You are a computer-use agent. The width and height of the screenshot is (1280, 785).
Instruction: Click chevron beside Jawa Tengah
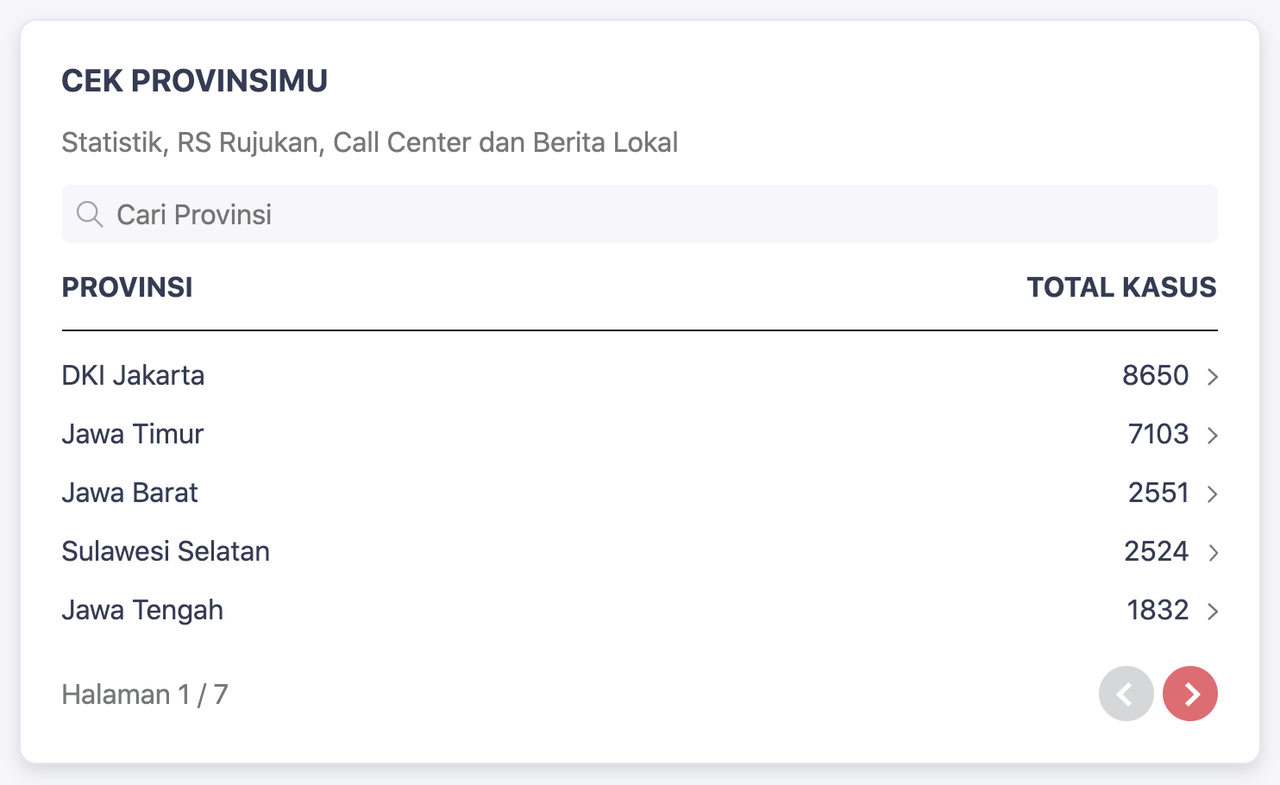click(1212, 611)
